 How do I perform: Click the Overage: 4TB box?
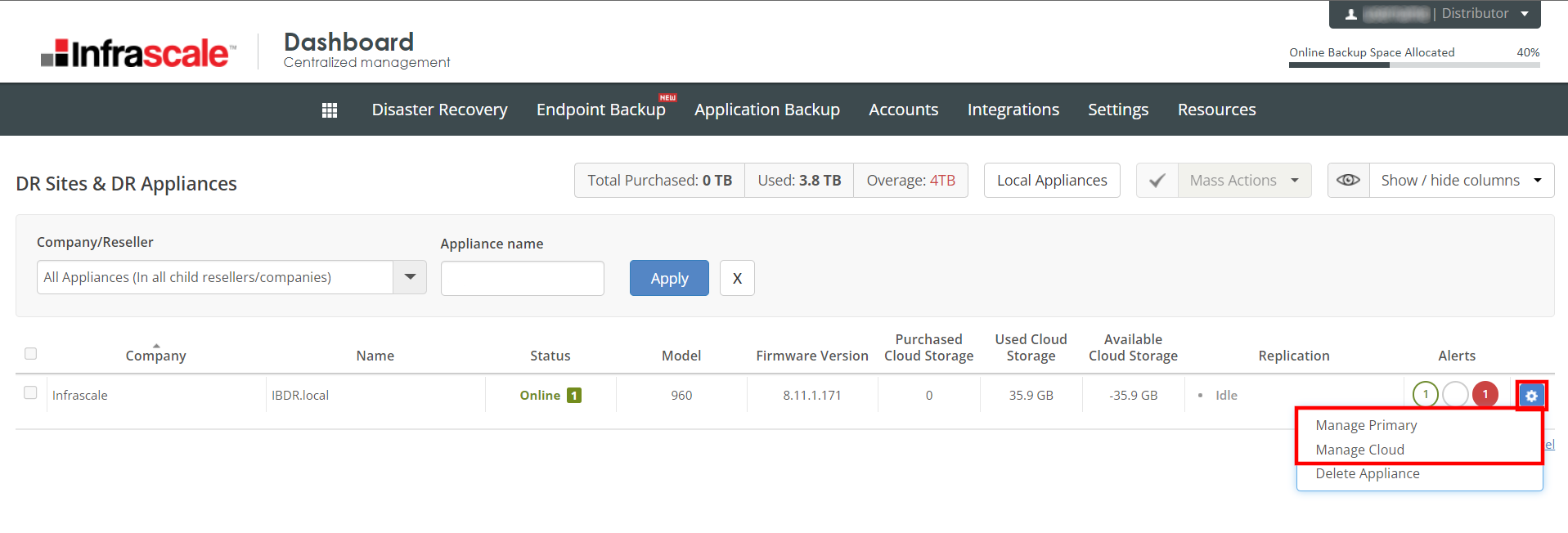pyautogui.click(x=910, y=181)
